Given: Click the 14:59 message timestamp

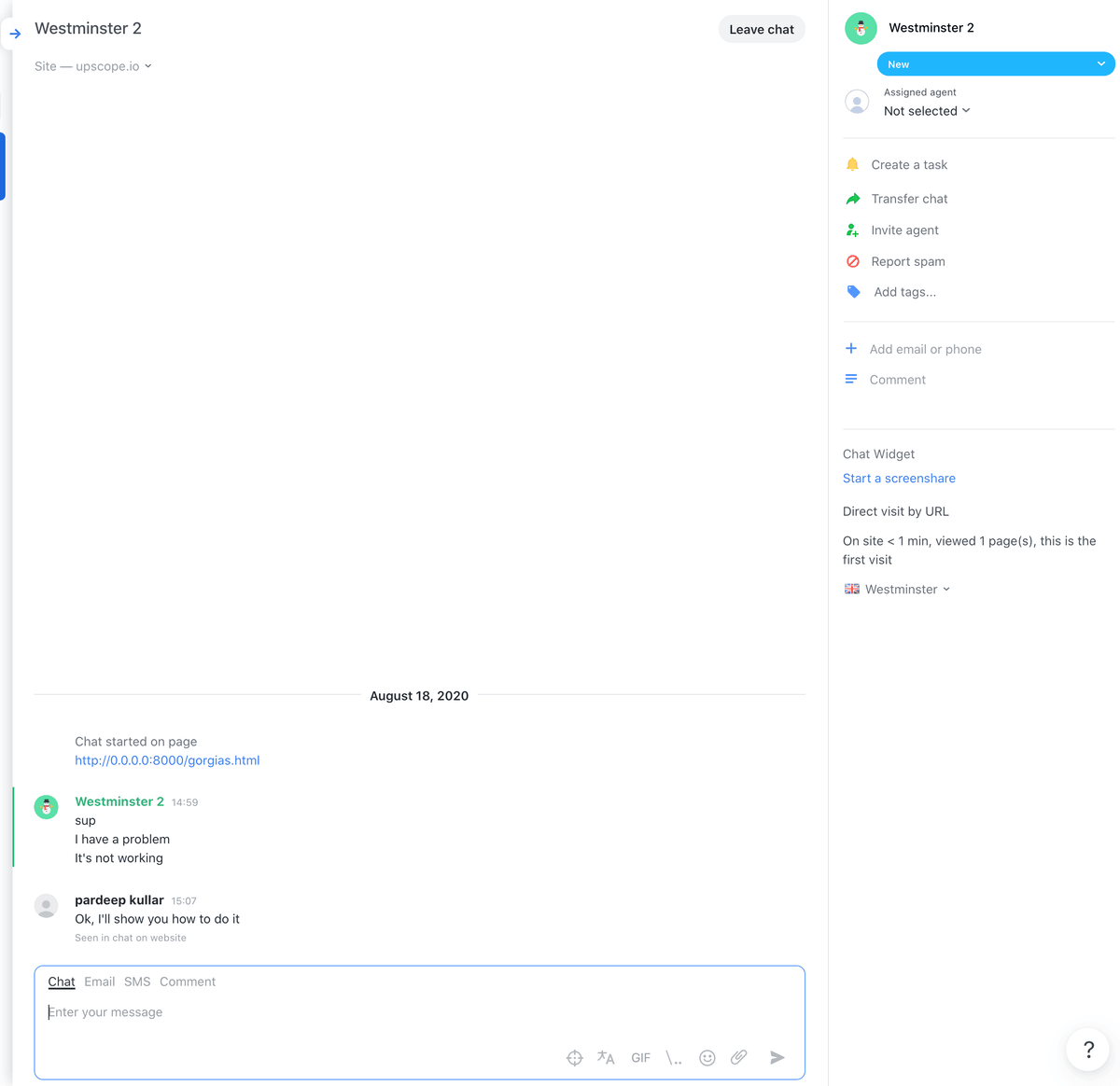Looking at the screenshot, I should tap(185, 802).
